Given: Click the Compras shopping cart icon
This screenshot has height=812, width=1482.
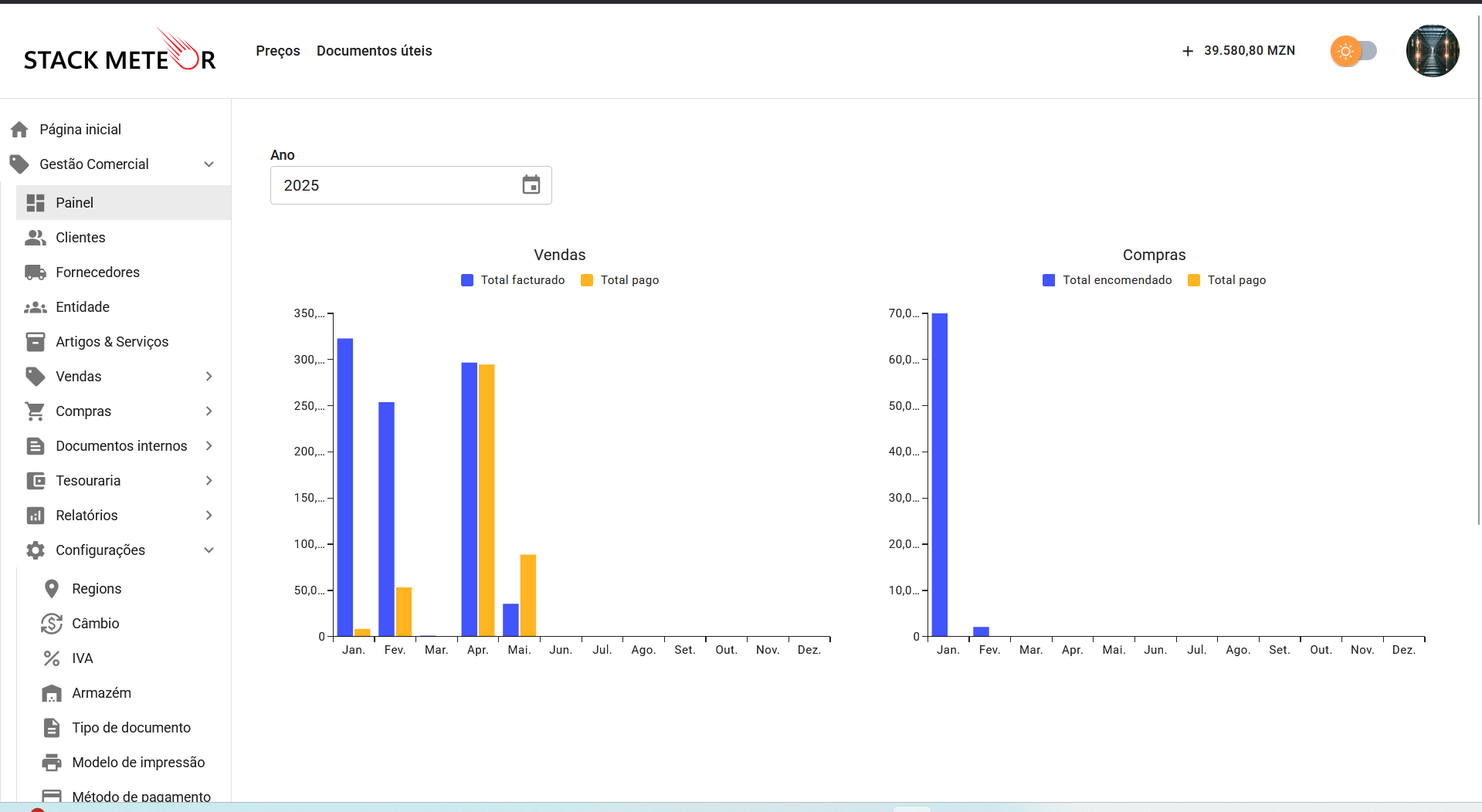Looking at the screenshot, I should tap(36, 411).
